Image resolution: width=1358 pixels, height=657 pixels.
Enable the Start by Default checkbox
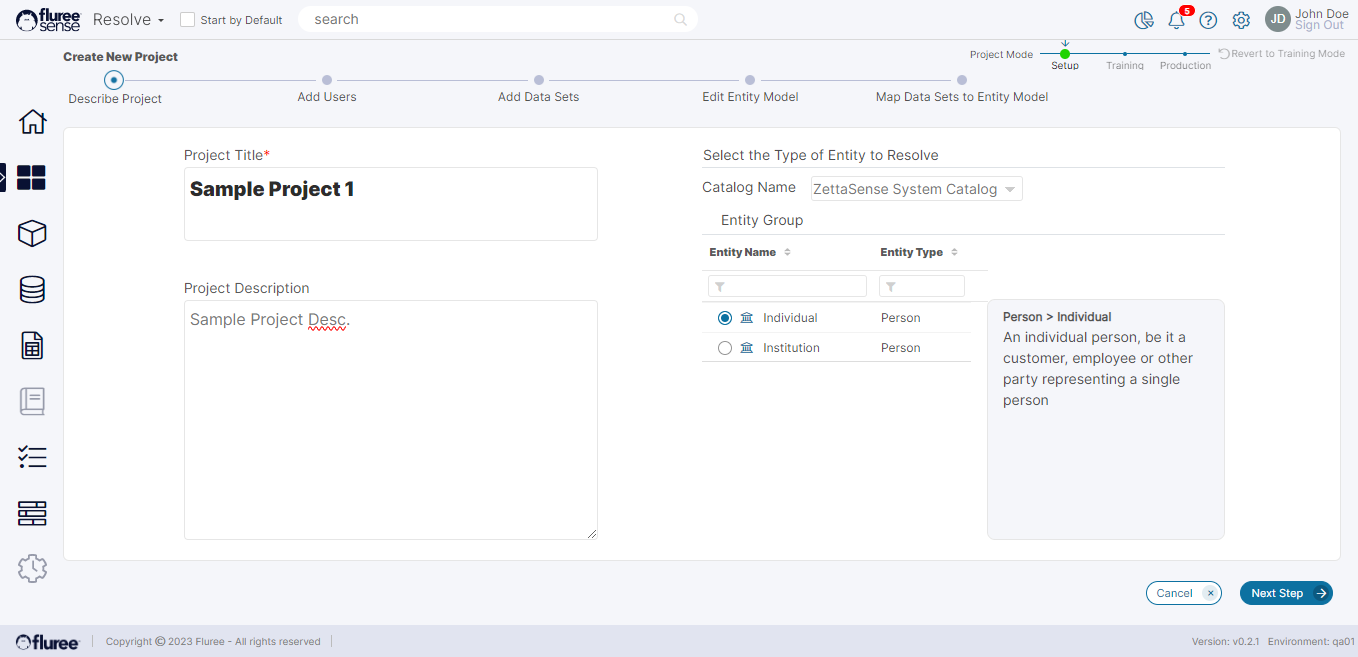pyautogui.click(x=187, y=20)
